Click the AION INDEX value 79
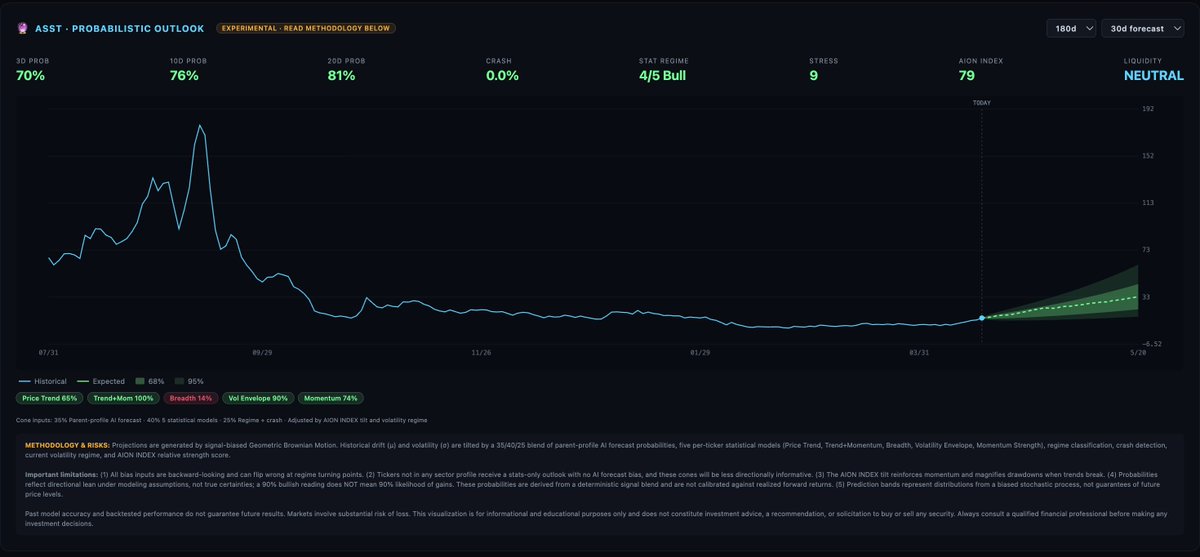The height and width of the screenshot is (557, 1200). tap(967, 75)
